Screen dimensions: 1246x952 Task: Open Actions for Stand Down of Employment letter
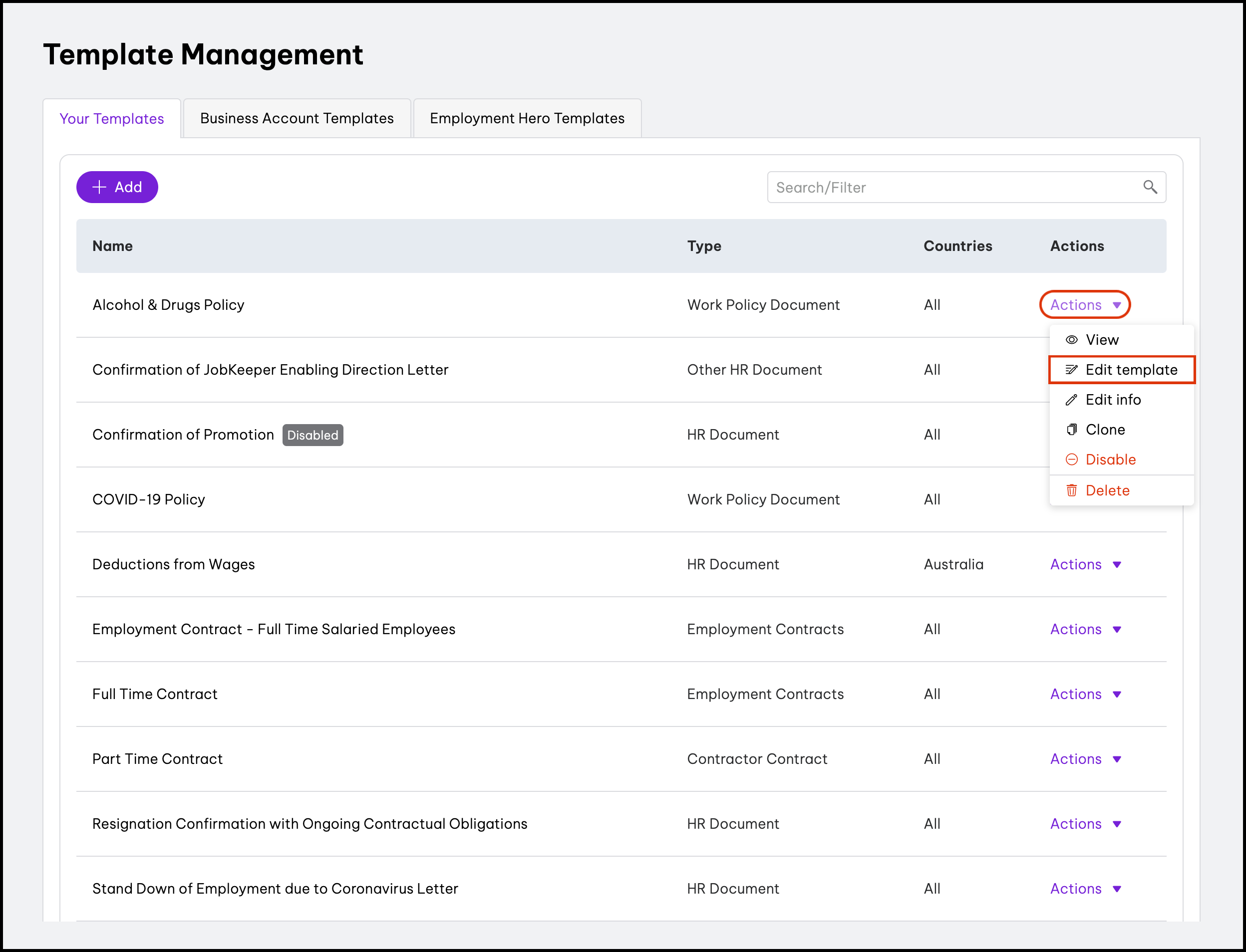(1085, 889)
